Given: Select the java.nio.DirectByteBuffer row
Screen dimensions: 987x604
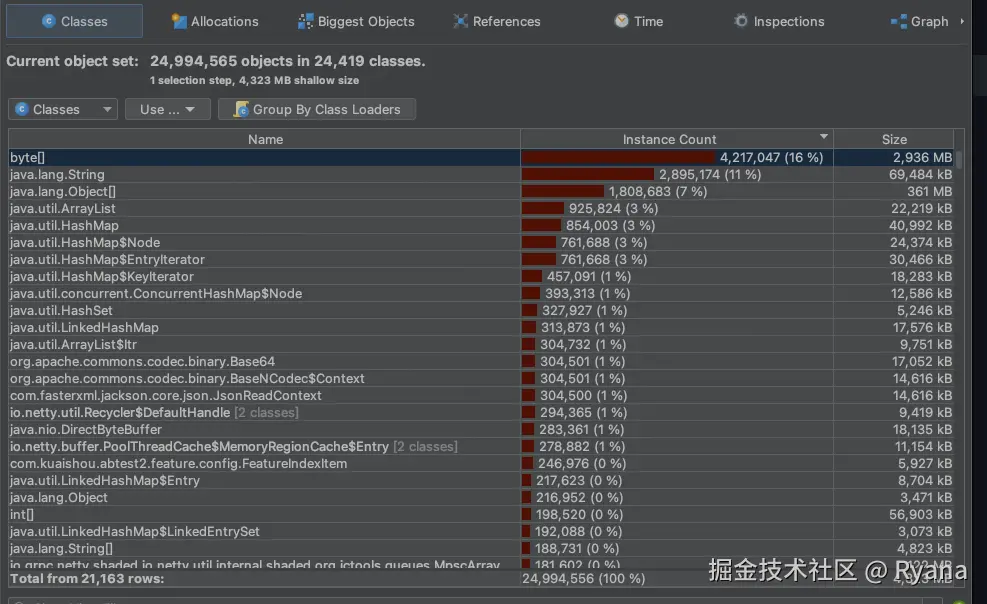Looking at the screenshot, I should pos(482,429).
